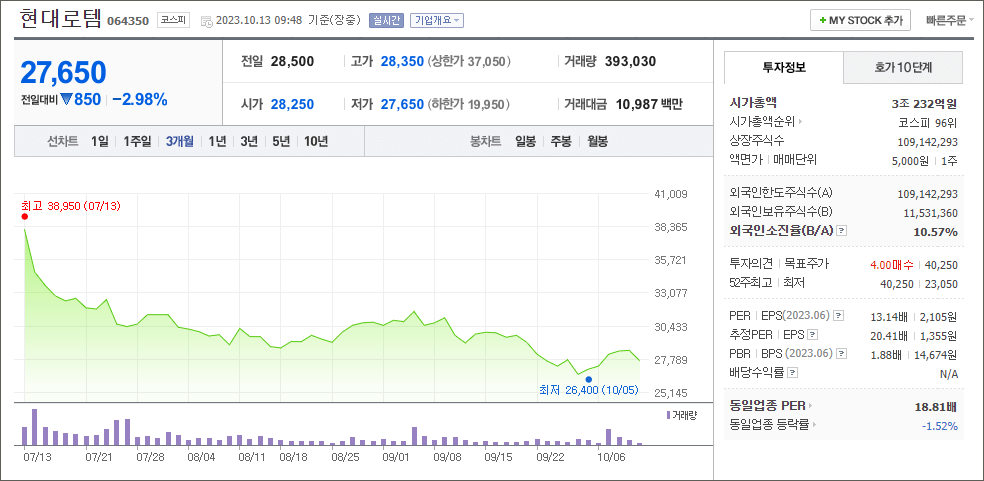This screenshot has height=481, width=984.
Task: Click the 거래량 value 393,030
Action: (631, 62)
